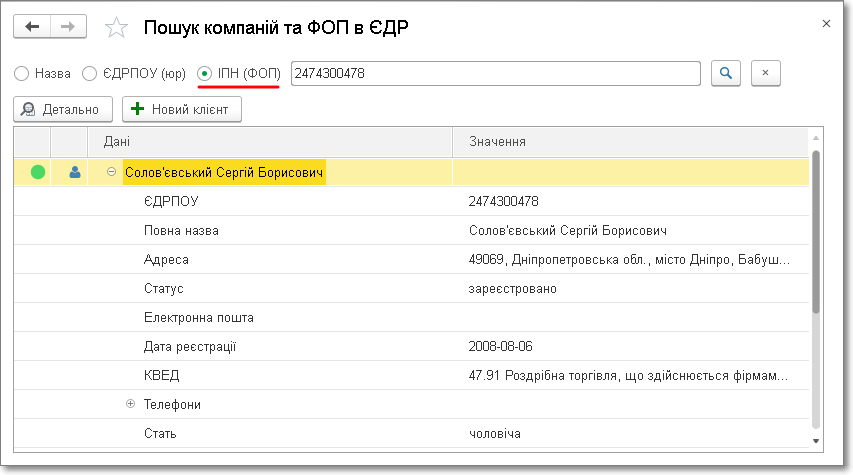
Task: Open the Детально details button
Action: [x=63, y=109]
